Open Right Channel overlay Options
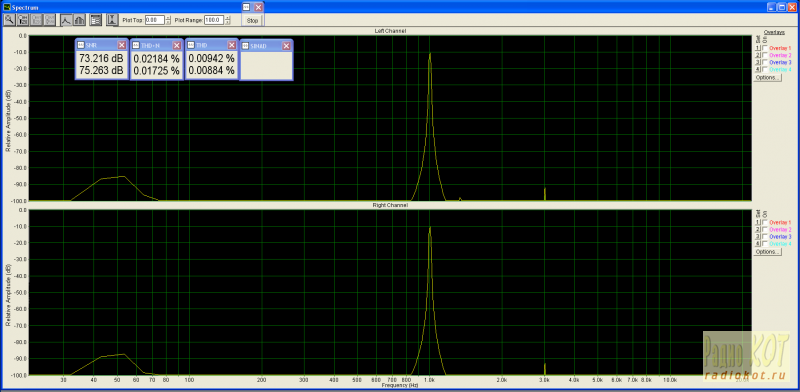The width and height of the screenshot is (800, 392). pyautogui.click(x=767, y=252)
